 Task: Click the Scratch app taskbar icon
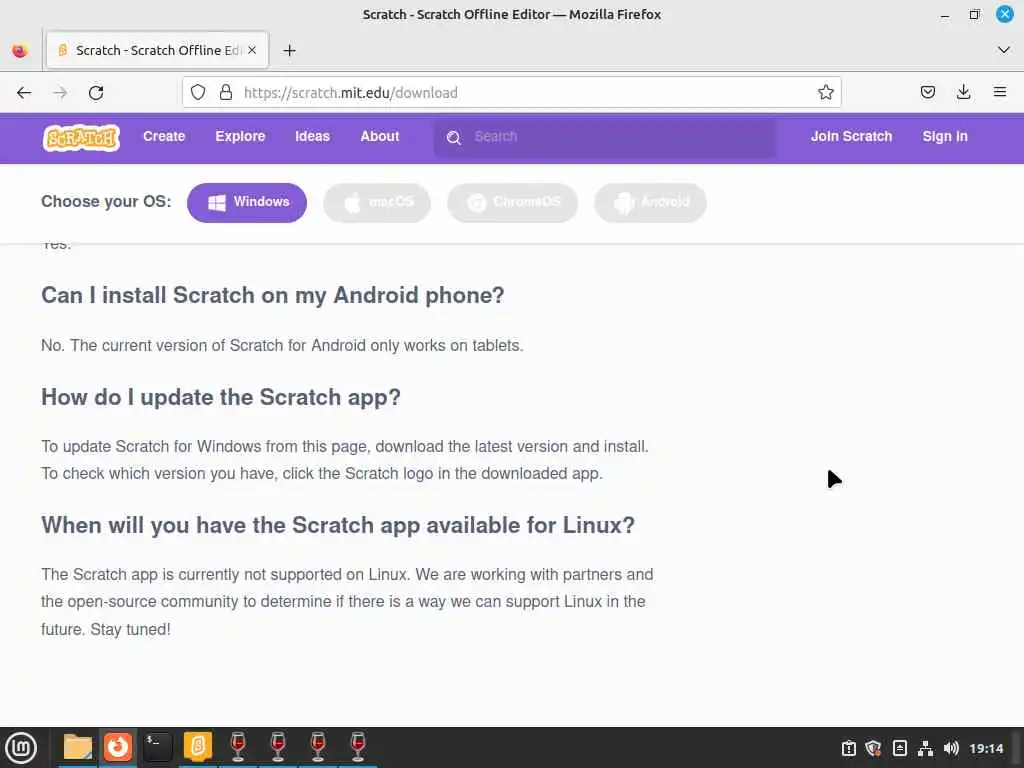tap(198, 746)
